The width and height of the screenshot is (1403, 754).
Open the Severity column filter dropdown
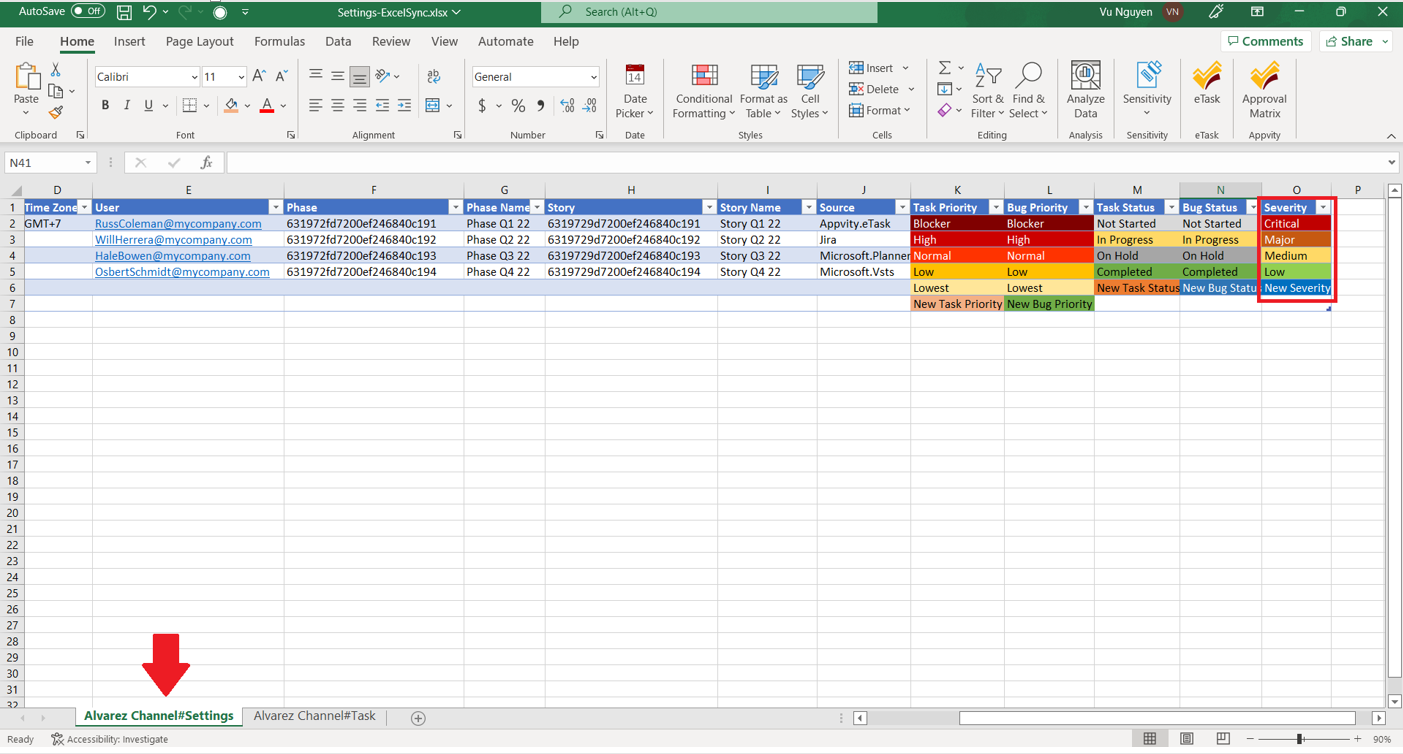(x=1322, y=208)
